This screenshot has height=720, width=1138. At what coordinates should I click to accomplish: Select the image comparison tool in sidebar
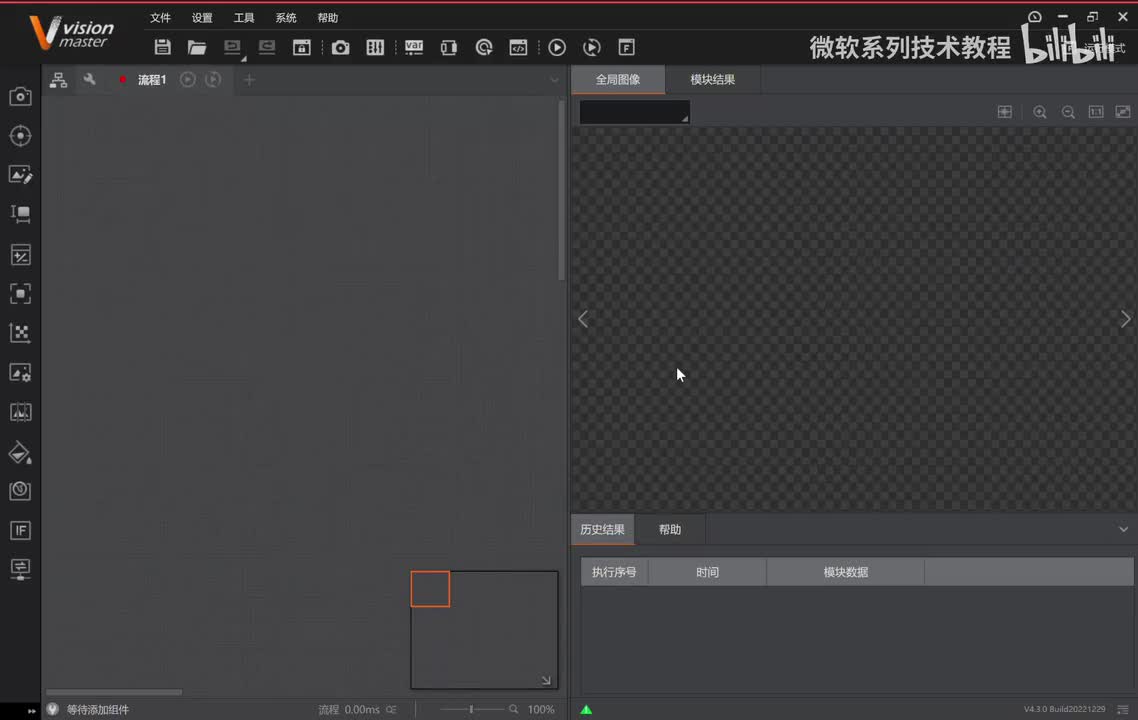click(x=20, y=412)
